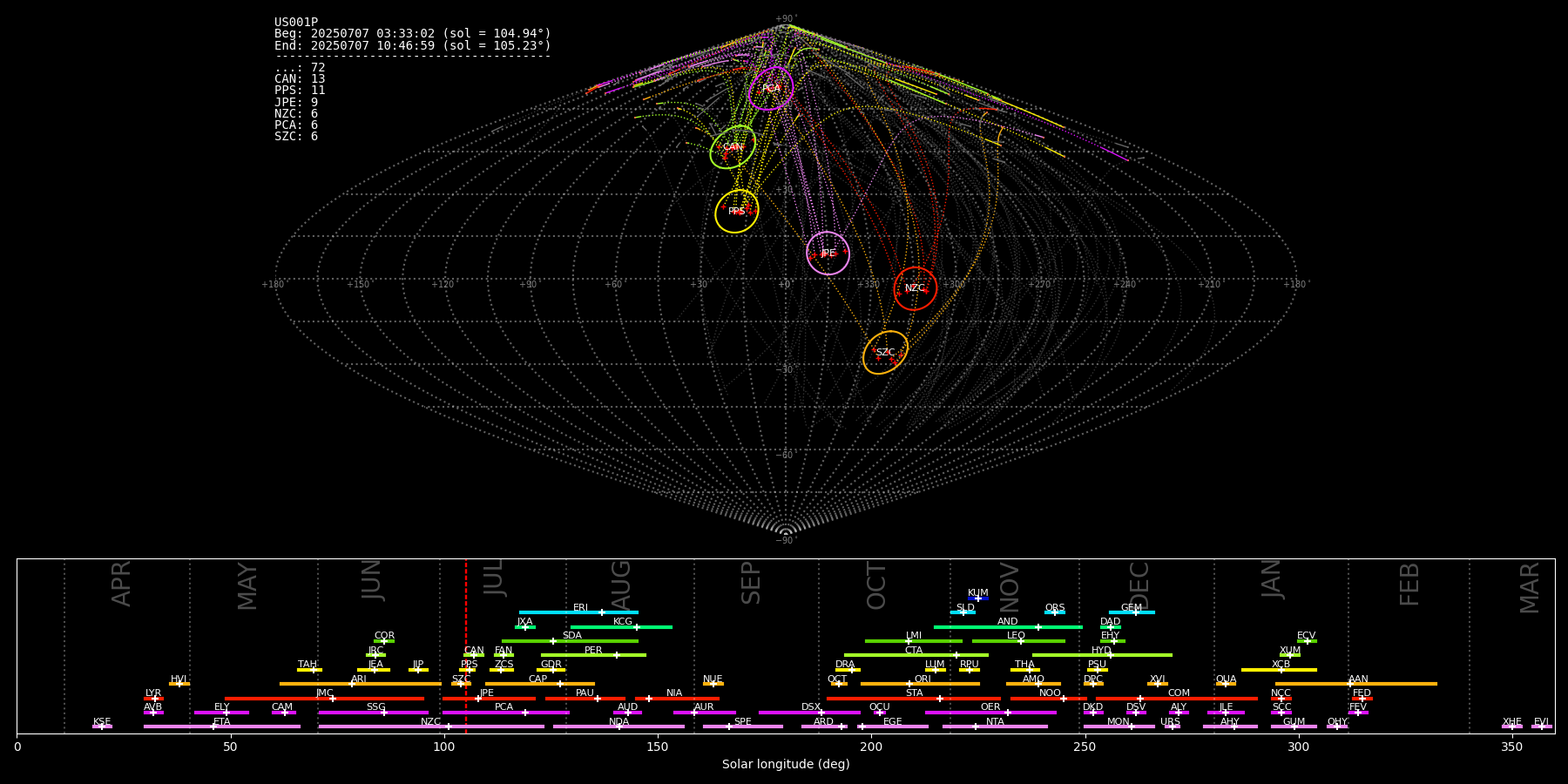1568x784 pixels.
Task: Click the HYD shower bar in timeline
Action: pyautogui.click(x=1102, y=655)
